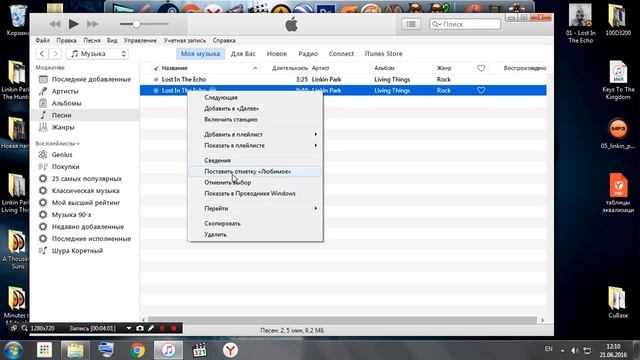Expand Добавить в плейлист submenu
The height and width of the screenshot is (360, 640).
point(256,134)
